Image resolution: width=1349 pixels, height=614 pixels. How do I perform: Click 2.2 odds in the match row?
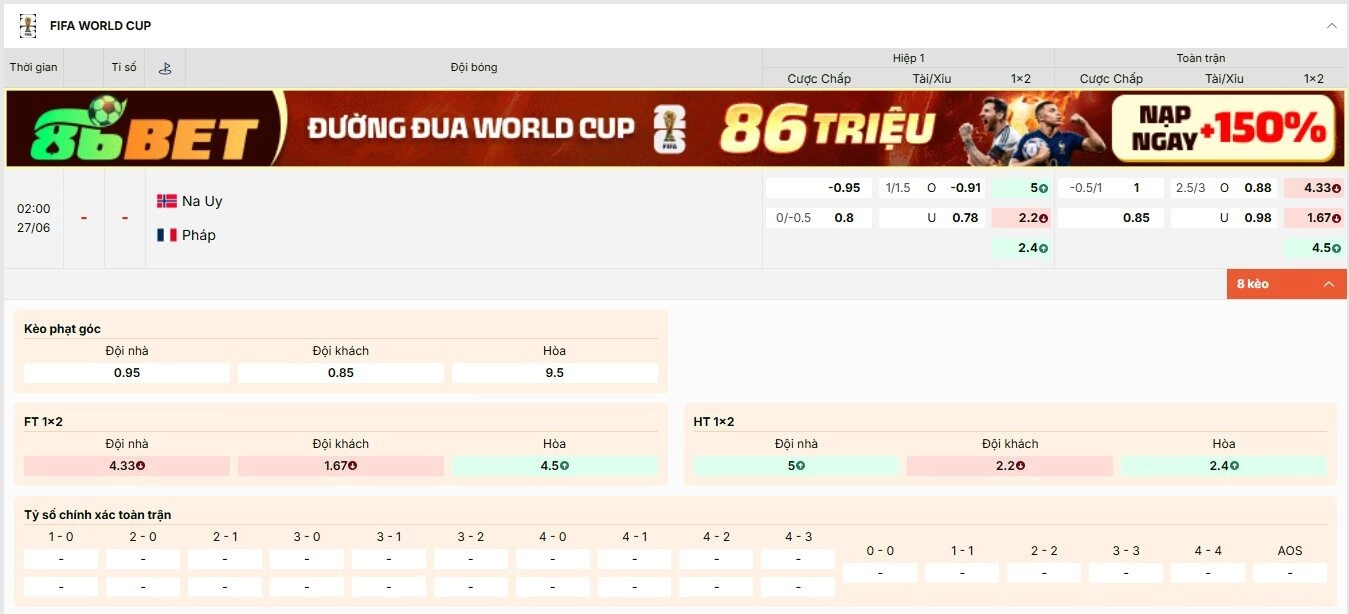point(1021,217)
